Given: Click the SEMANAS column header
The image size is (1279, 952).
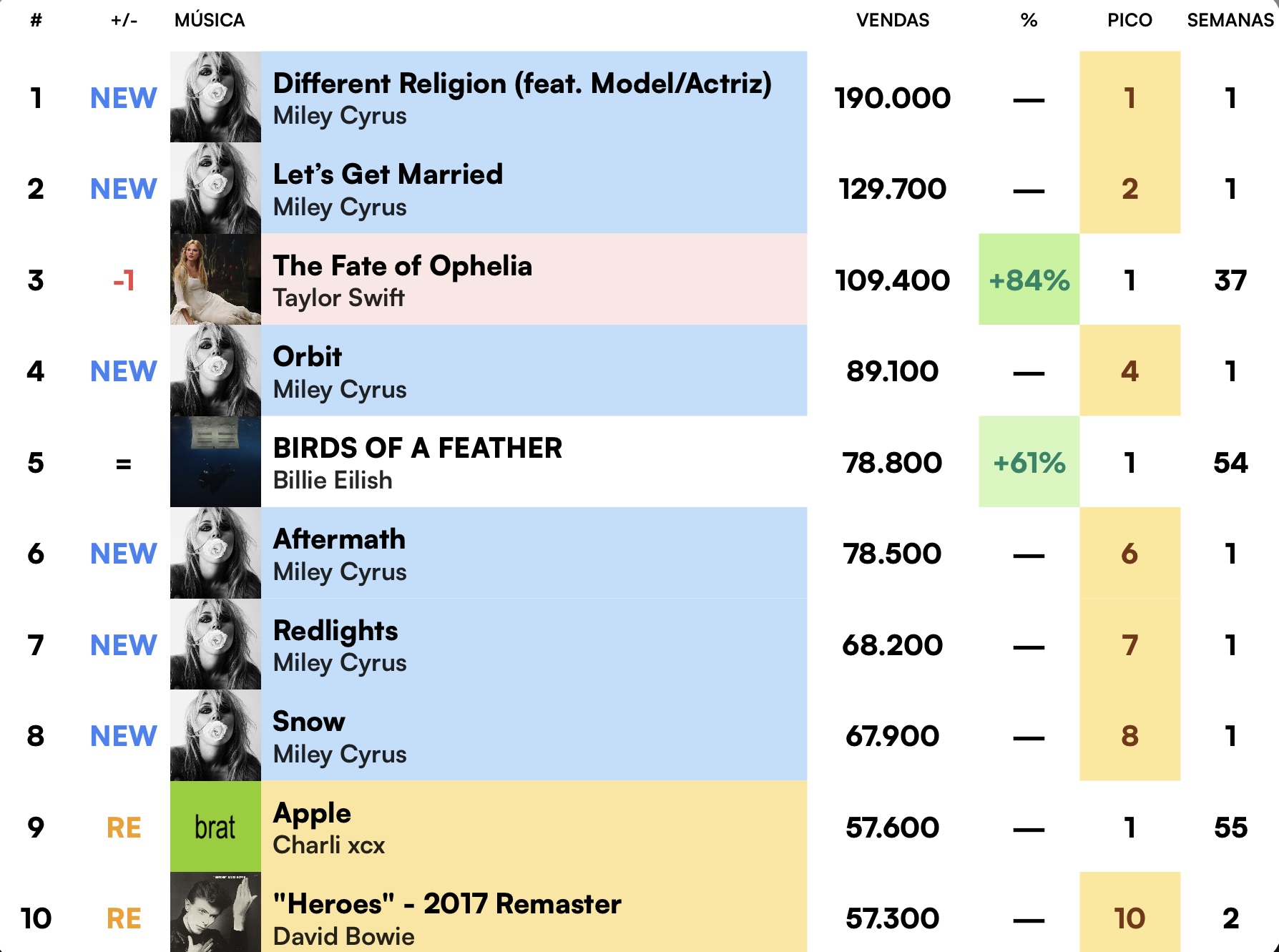Looking at the screenshot, I should coord(1230,20).
